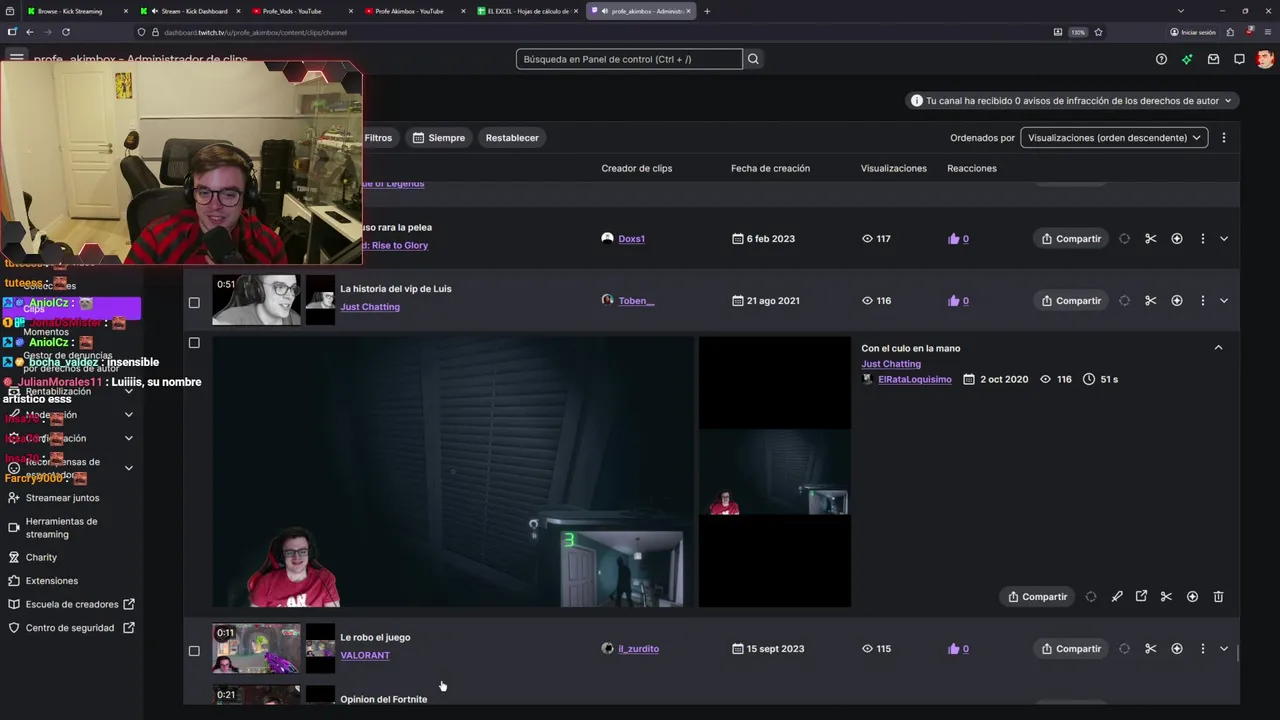The width and height of the screenshot is (1280, 720).
Task: Click Compartir button on Doxs1 row
Action: [x=1070, y=239]
